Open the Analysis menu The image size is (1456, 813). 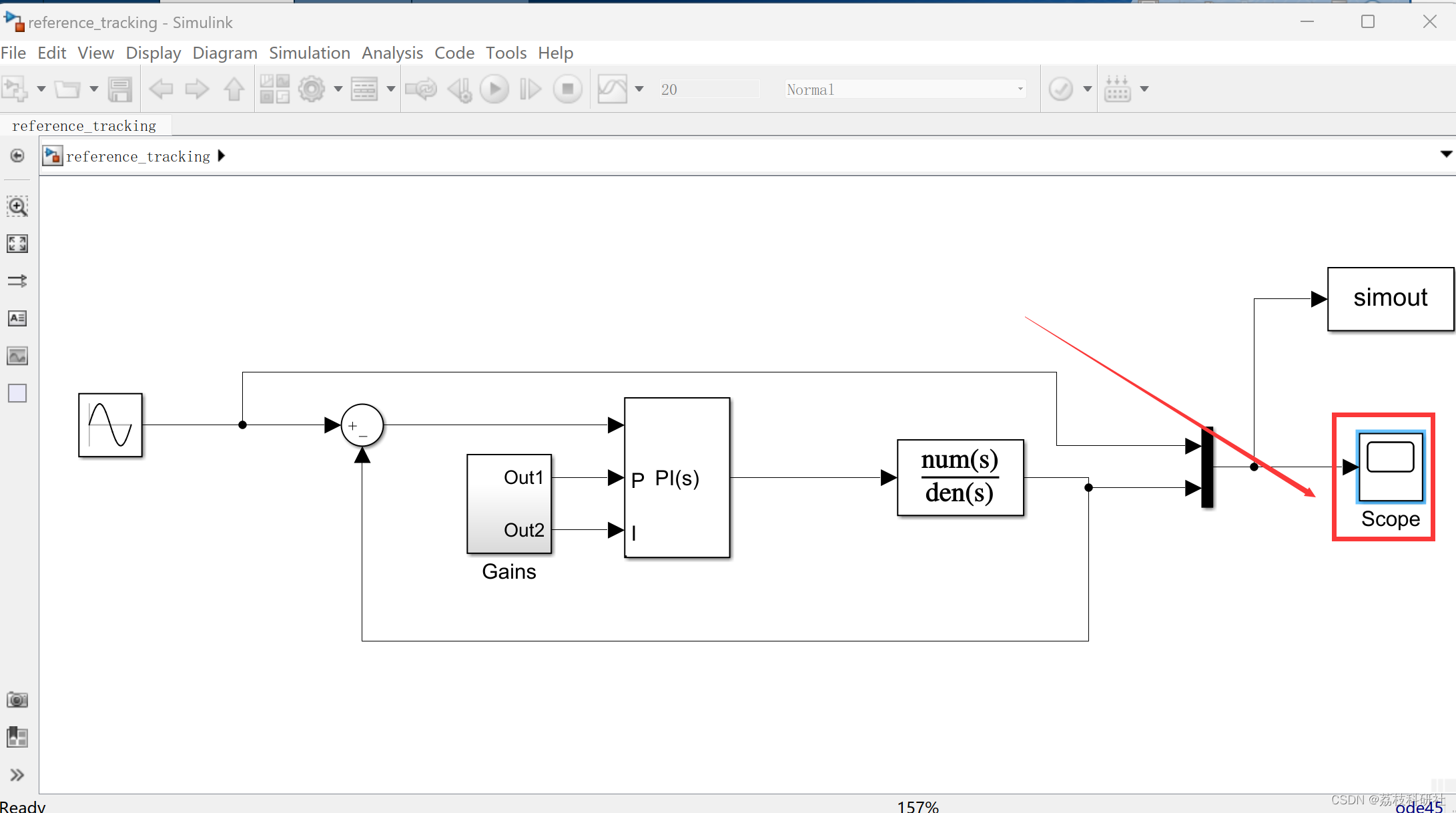(x=392, y=53)
